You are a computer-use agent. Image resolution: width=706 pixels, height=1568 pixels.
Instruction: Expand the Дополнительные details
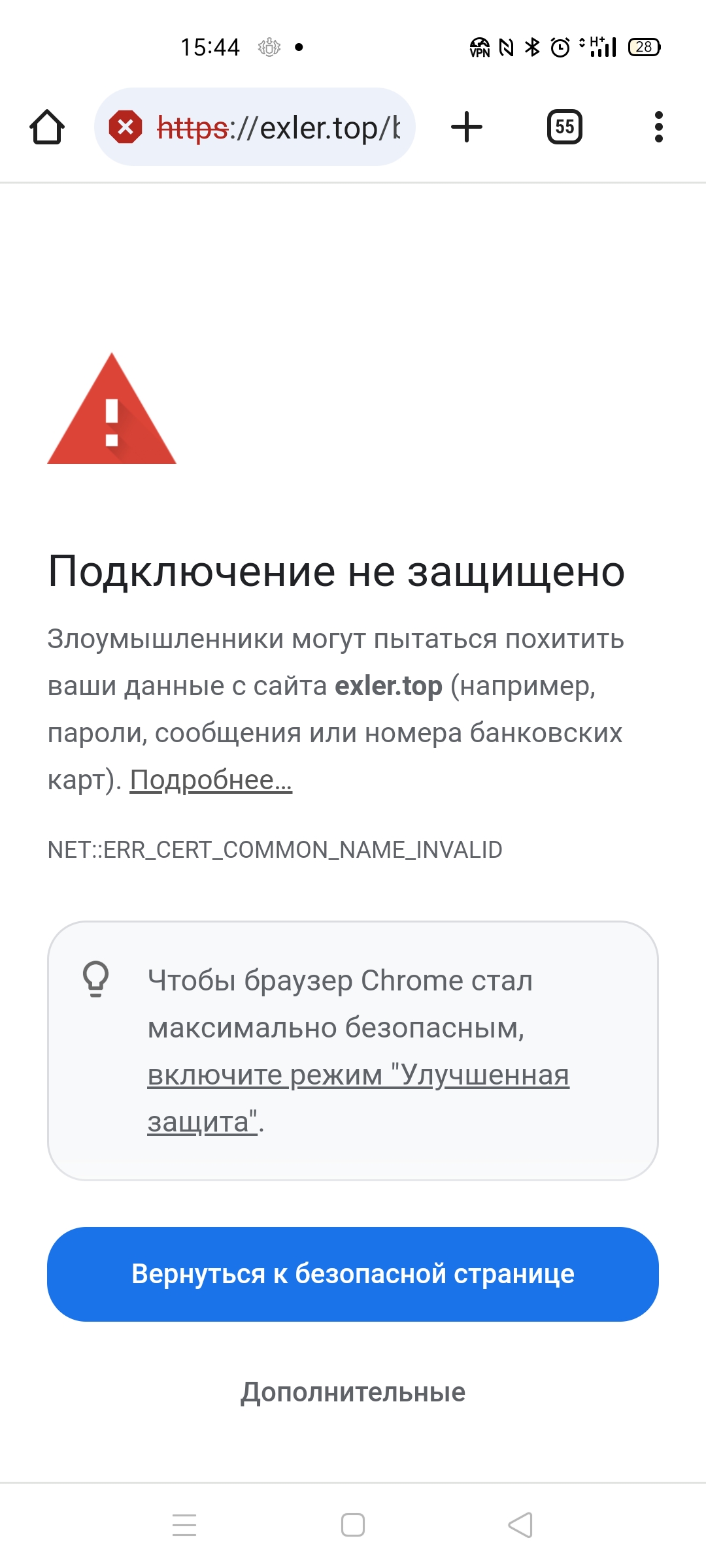pyautogui.click(x=353, y=1392)
